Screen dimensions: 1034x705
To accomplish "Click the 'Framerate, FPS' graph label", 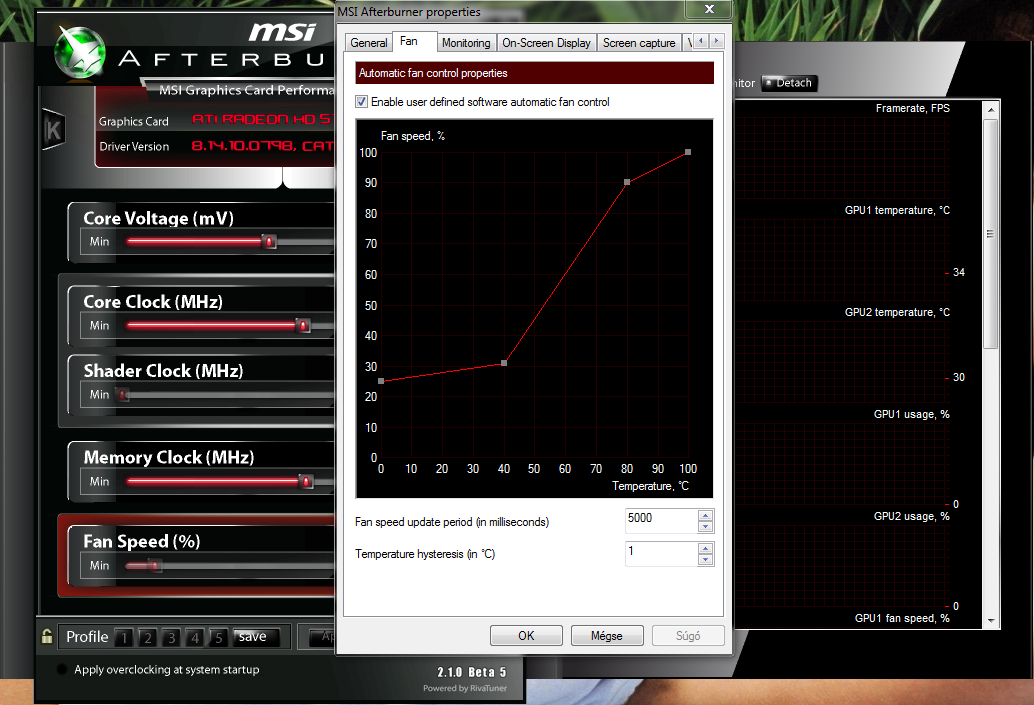I will tap(913, 108).
